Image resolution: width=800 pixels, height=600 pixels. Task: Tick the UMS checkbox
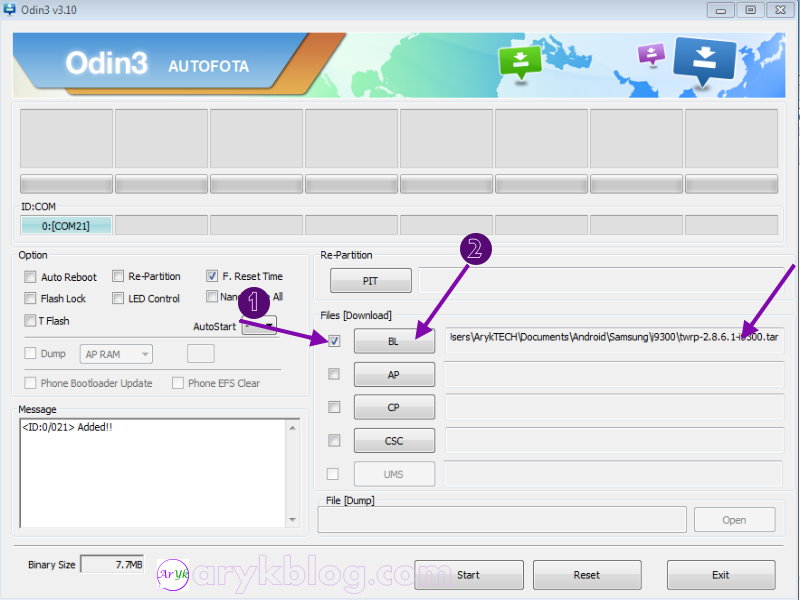click(x=333, y=474)
